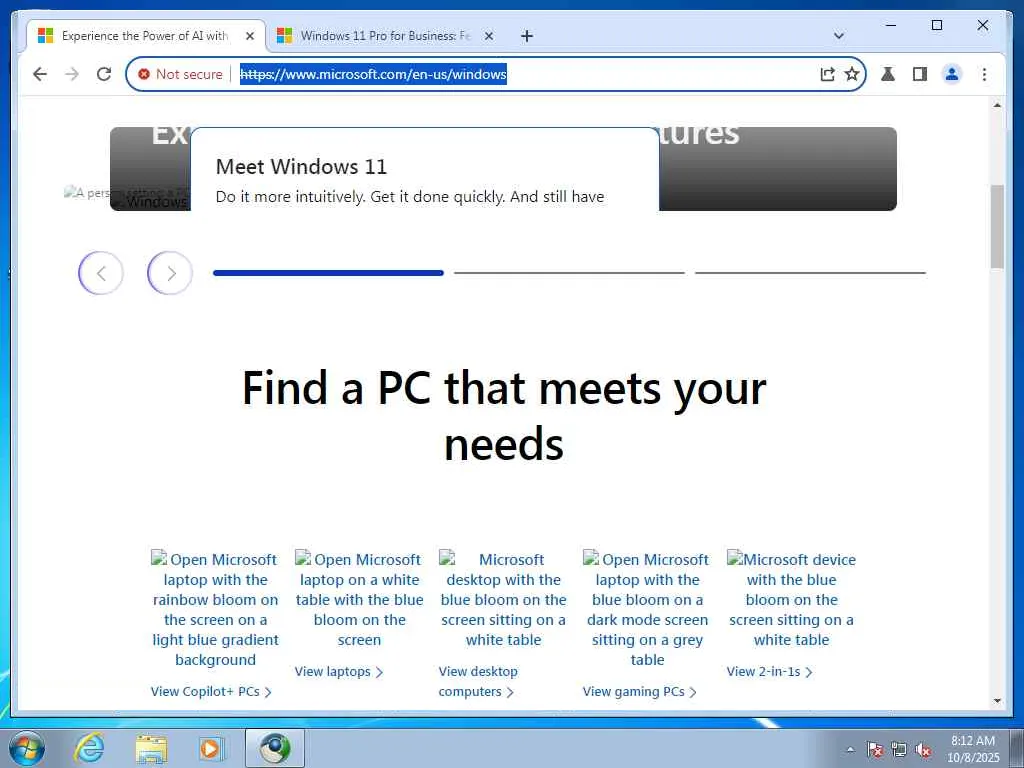This screenshot has height=768, width=1024.
Task: Open Chrome Labs flask icon
Action: pos(888,74)
